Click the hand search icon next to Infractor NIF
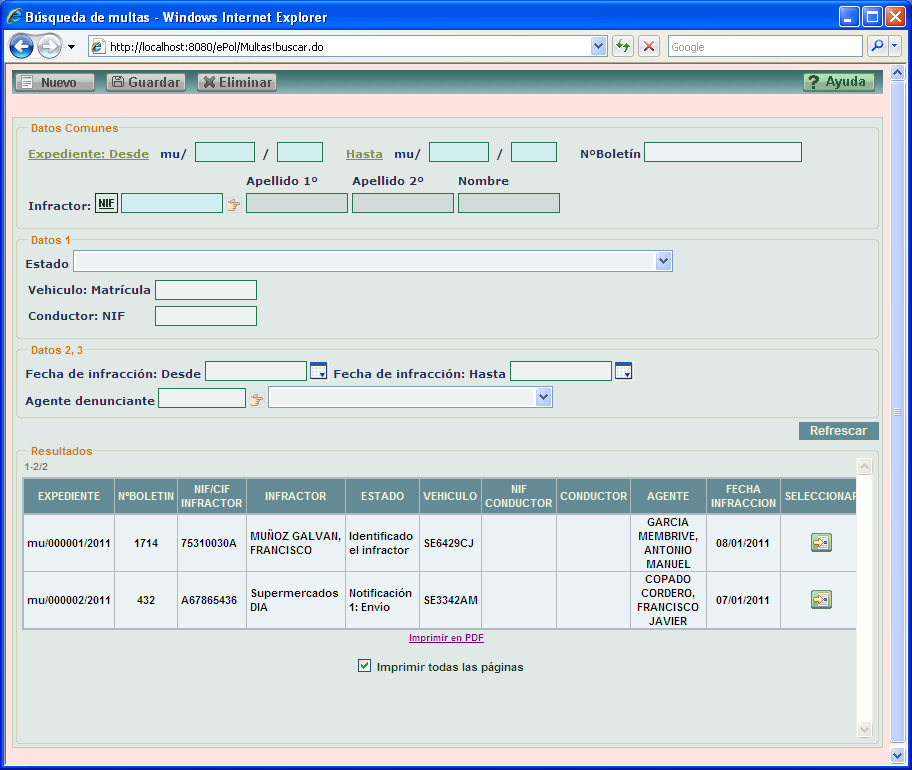Image resolution: width=912 pixels, height=770 pixels. [234, 204]
